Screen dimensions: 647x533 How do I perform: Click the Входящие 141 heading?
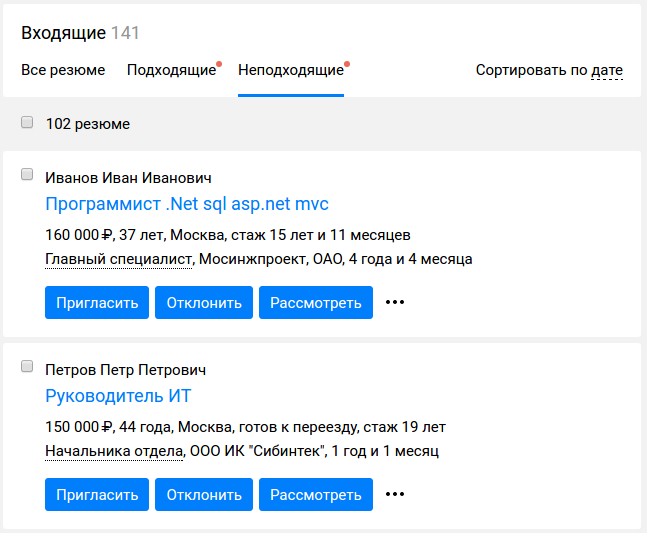pyautogui.click(x=80, y=33)
